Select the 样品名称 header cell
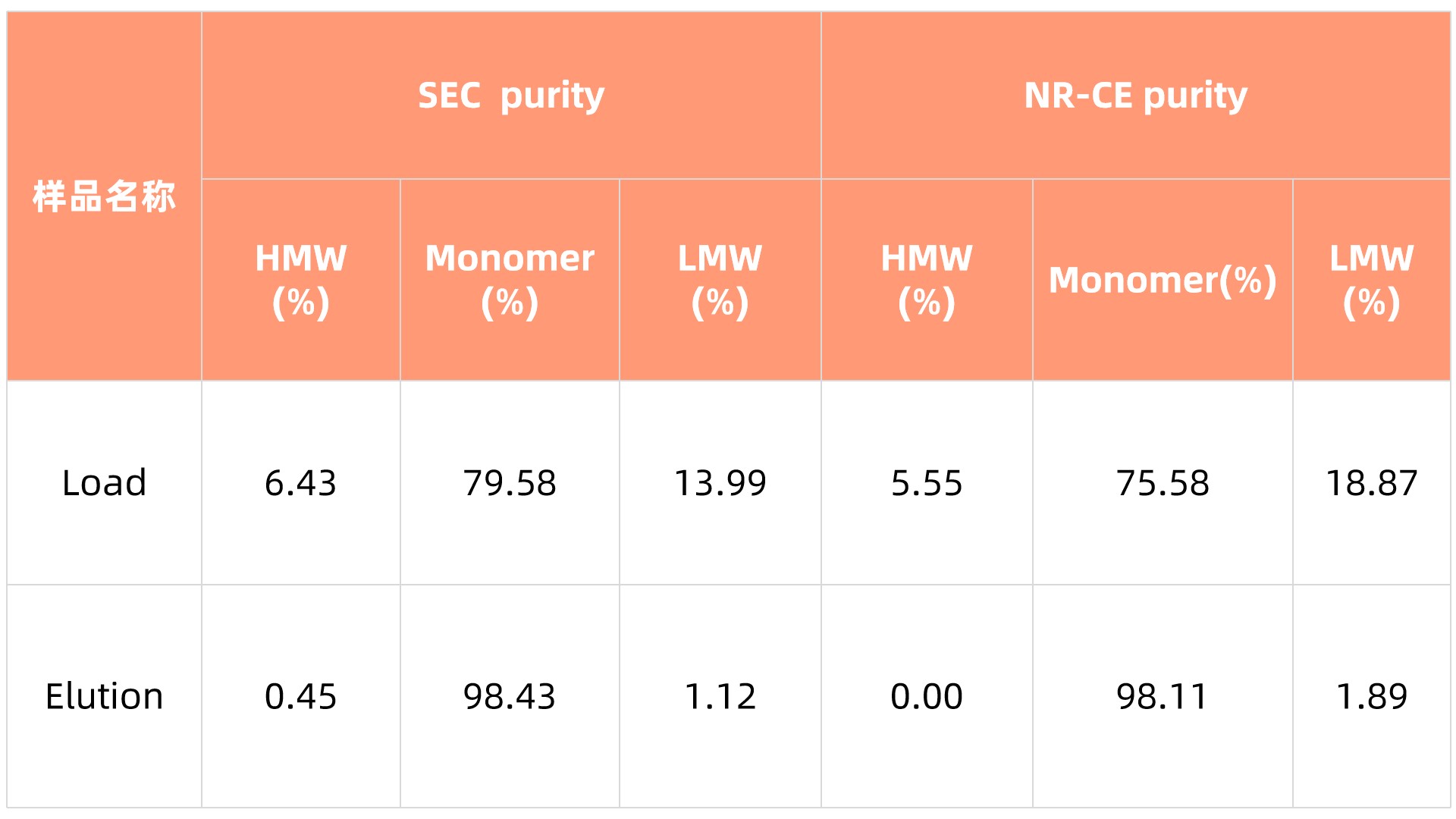Viewport: 1456px width, 819px height. 104,196
